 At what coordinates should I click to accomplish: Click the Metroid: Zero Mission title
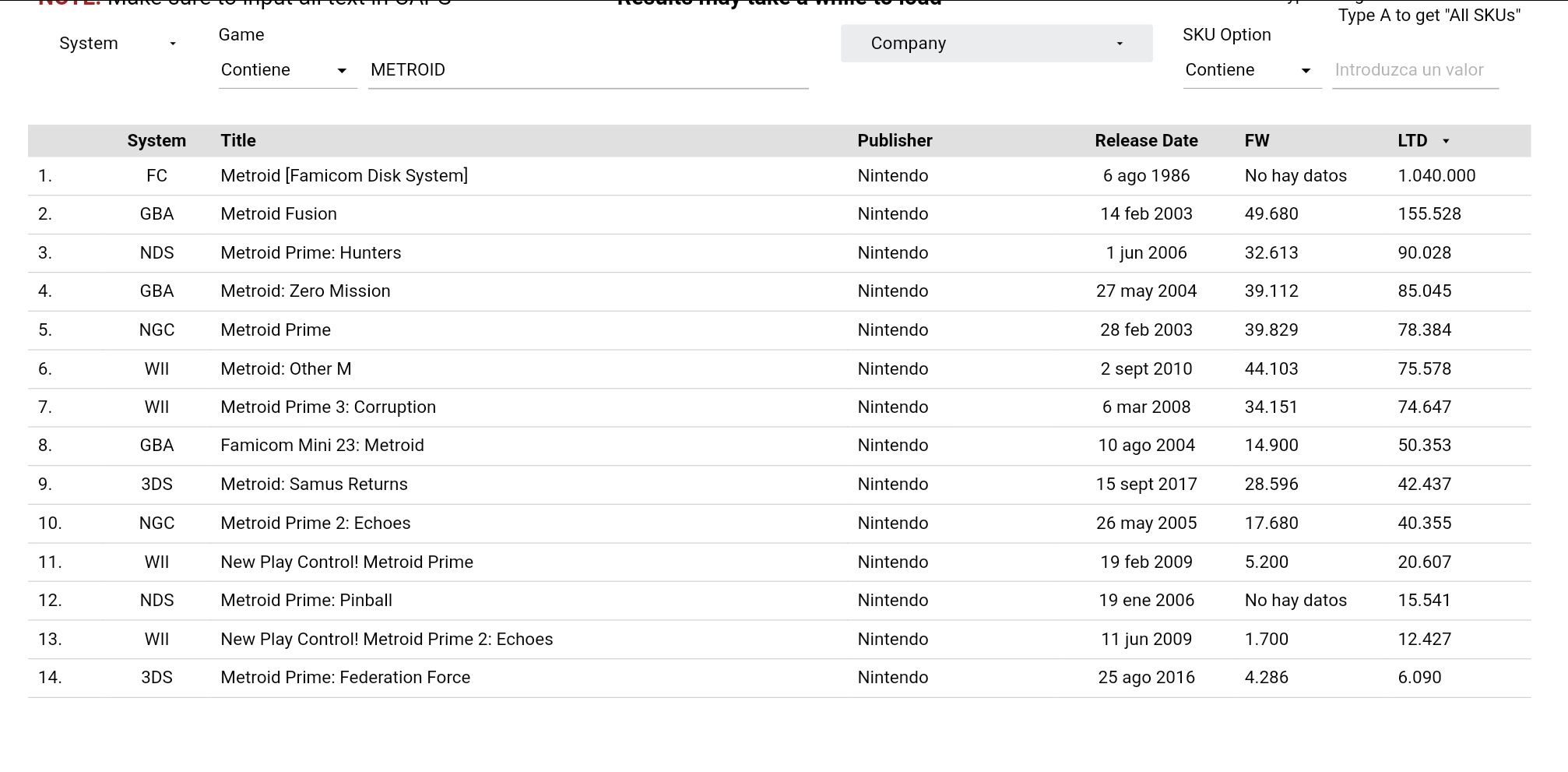[x=305, y=291]
